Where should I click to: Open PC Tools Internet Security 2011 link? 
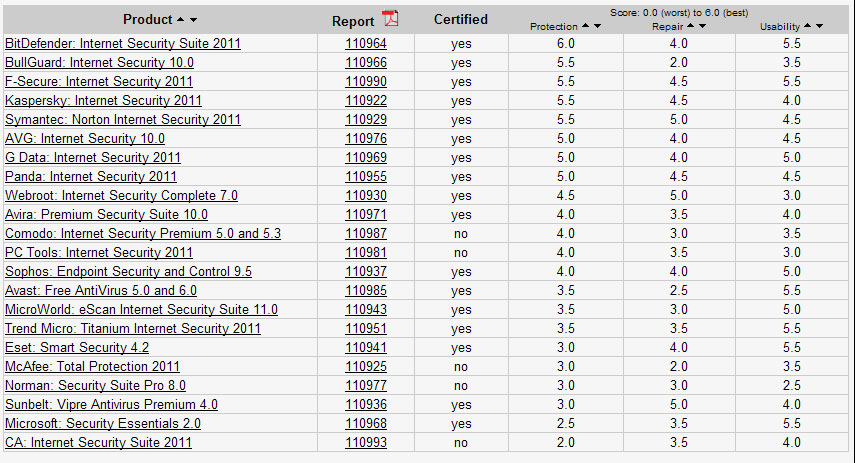pos(99,253)
